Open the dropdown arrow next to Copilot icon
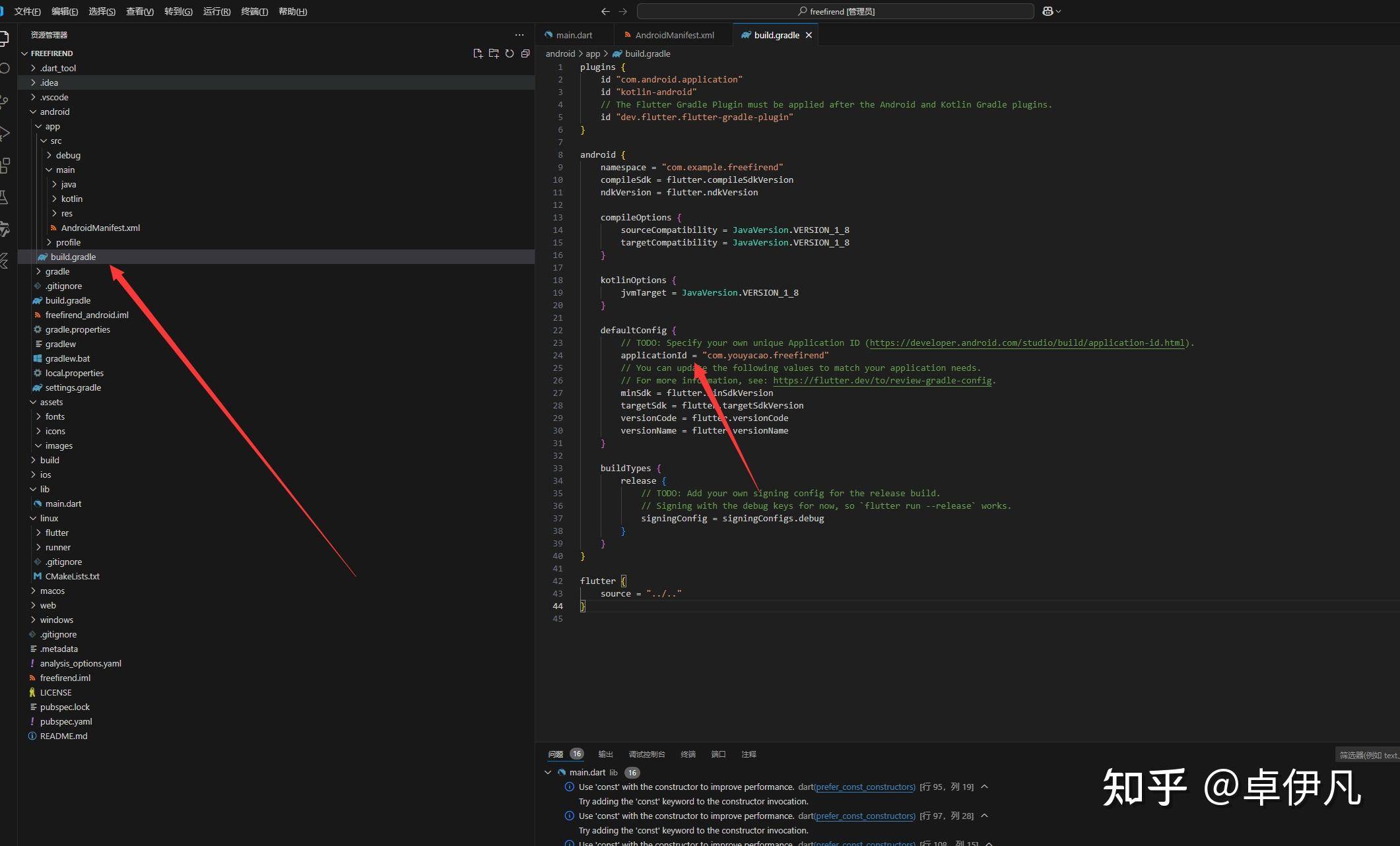1400x846 pixels. pyautogui.click(x=1059, y=11)
